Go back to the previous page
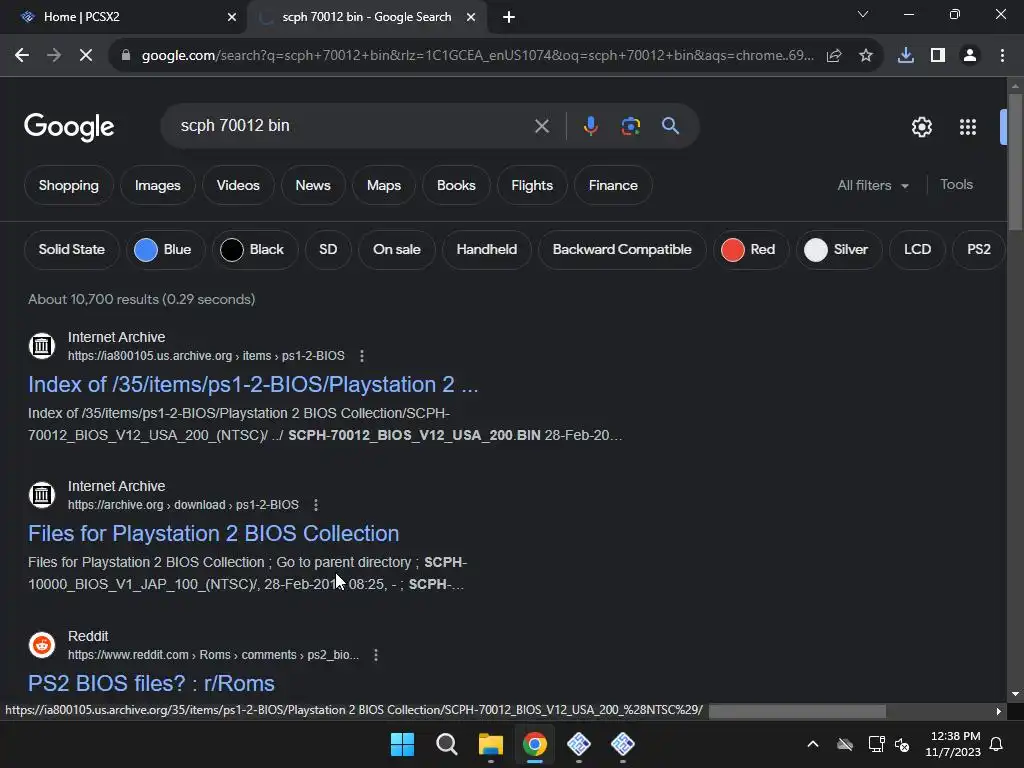 coord(22,56)
